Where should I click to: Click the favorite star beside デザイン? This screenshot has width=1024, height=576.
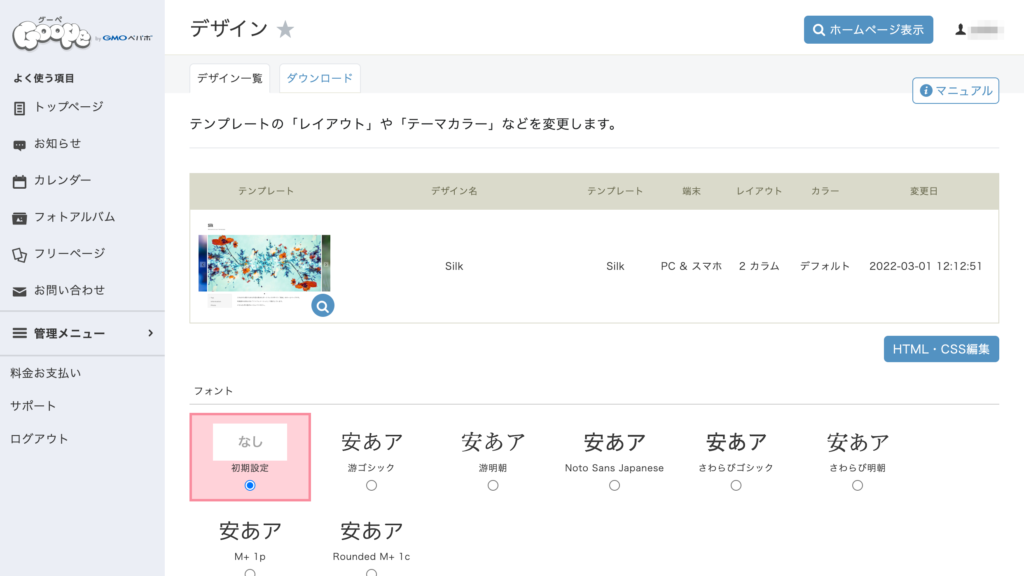(x=286, y=30)
